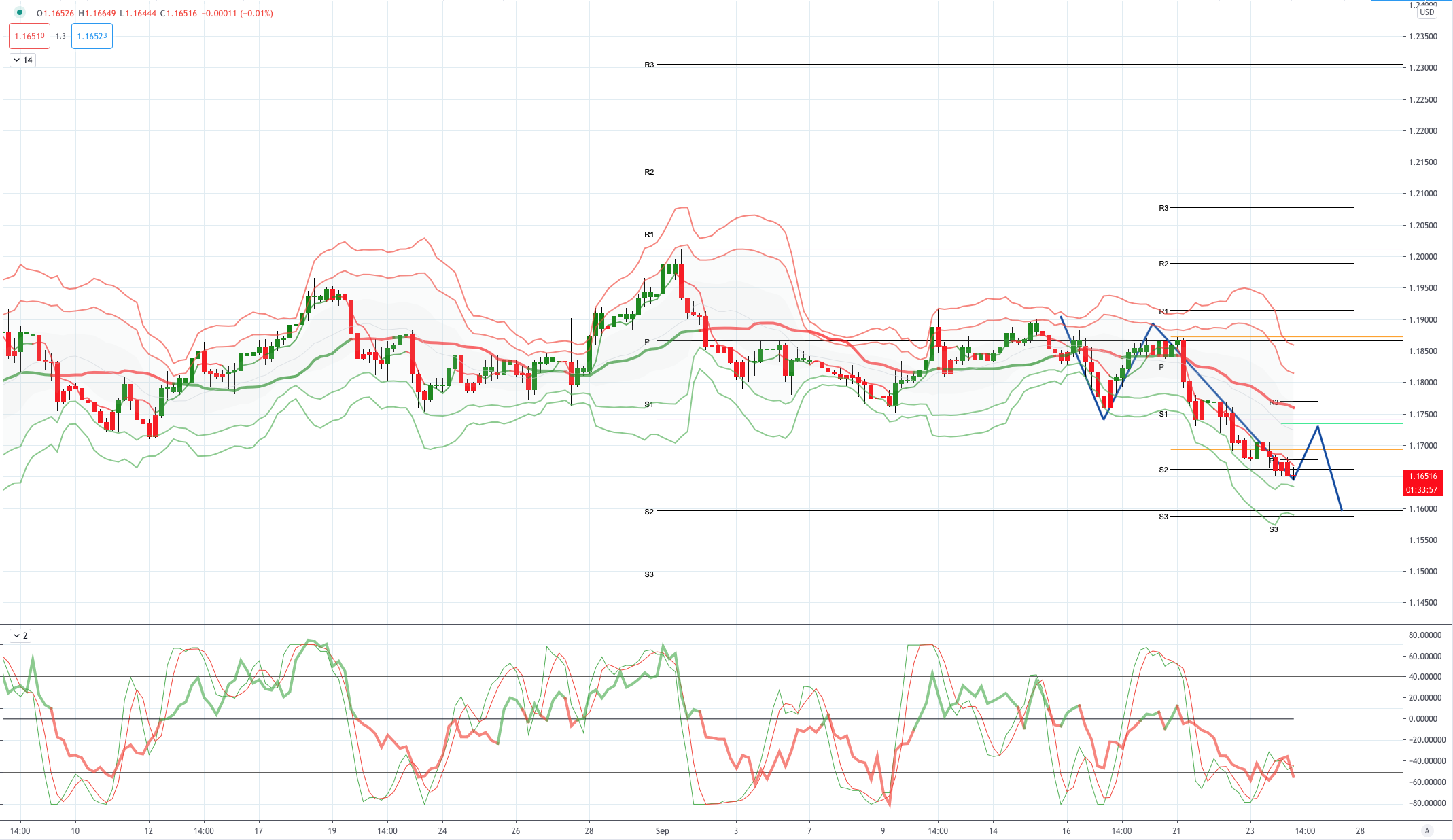
Task: Click the close value C1.16516
Action: pyautogui.click(x=179, y=13)
